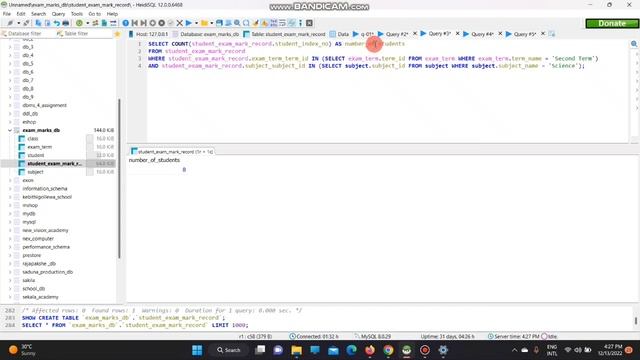
Task: Switch to the Host: 127.0.0.1 tab
Action: coord(148,34)
